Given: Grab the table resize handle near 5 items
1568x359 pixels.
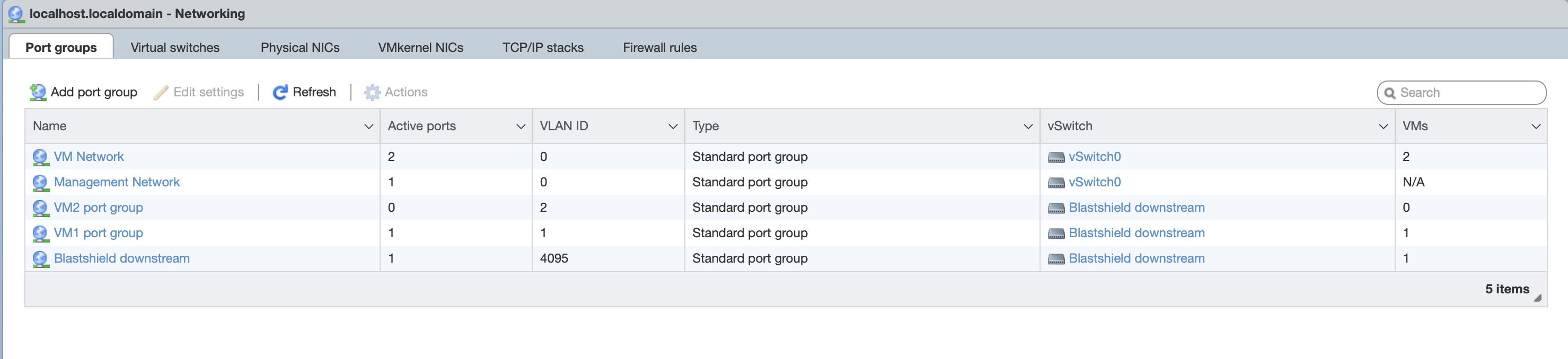Looking at the screenshot, I should (1537, 298).
